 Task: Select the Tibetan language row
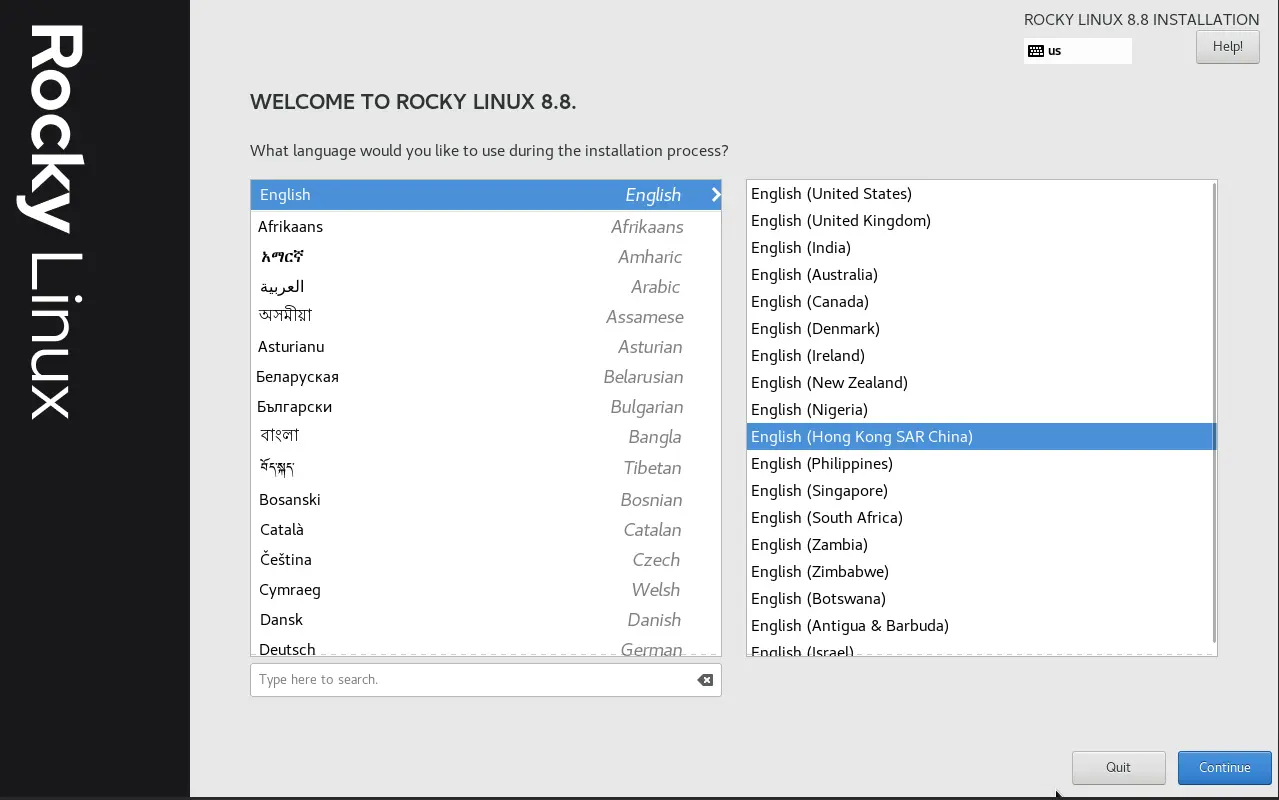486,468
